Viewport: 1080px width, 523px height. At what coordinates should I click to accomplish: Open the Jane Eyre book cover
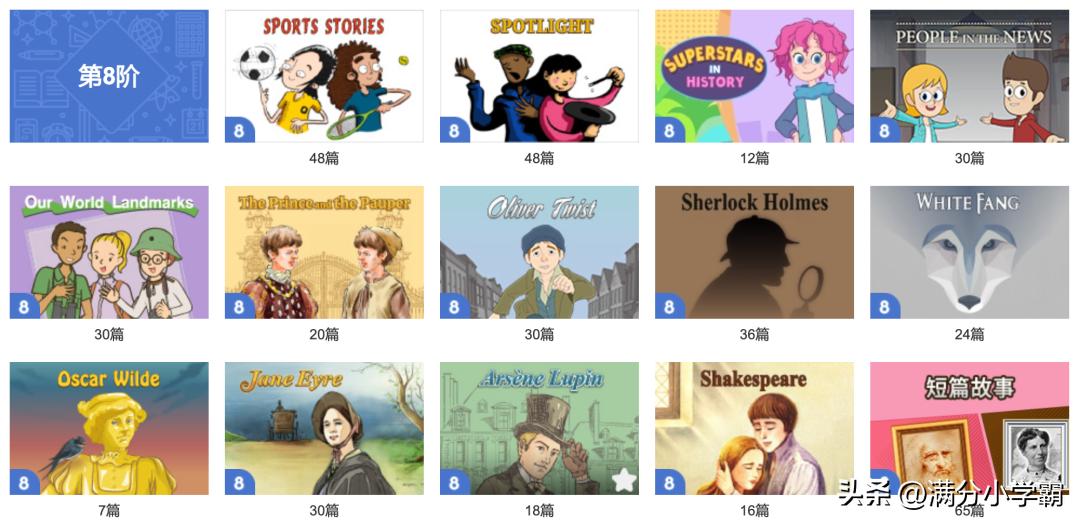324,429
